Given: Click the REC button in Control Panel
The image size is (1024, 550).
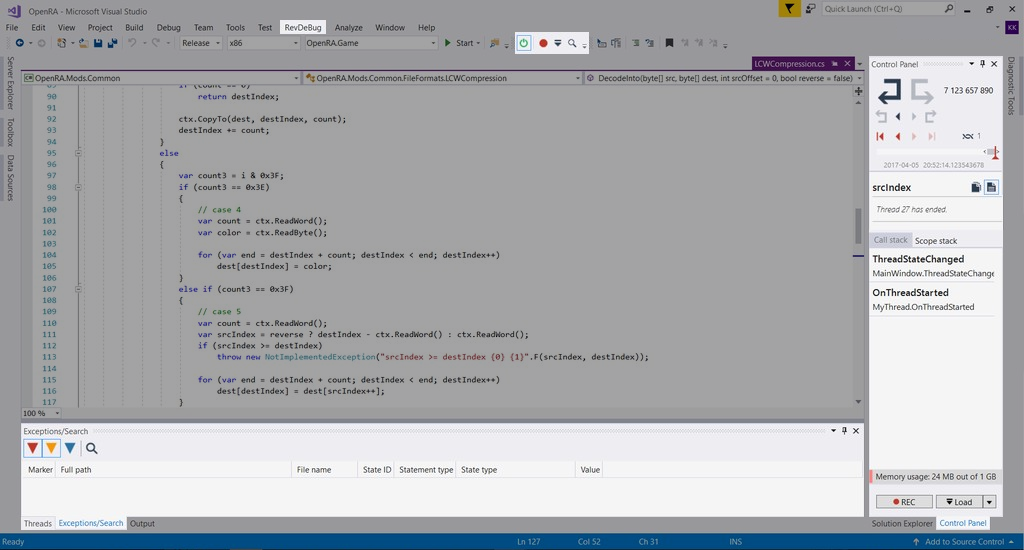Looking at the screenshot, I should click(x=904, y=502).
